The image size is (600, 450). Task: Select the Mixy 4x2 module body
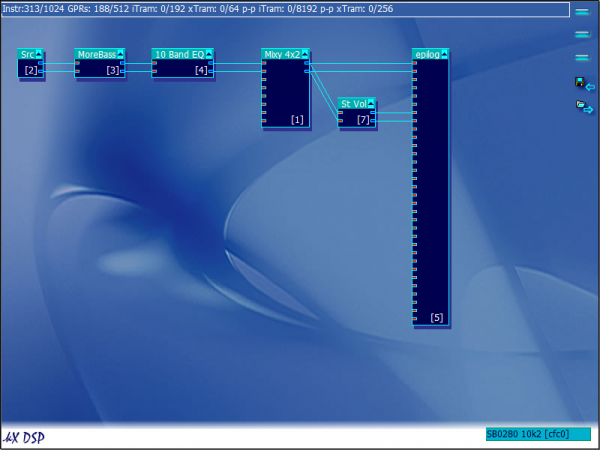(287, 95)
